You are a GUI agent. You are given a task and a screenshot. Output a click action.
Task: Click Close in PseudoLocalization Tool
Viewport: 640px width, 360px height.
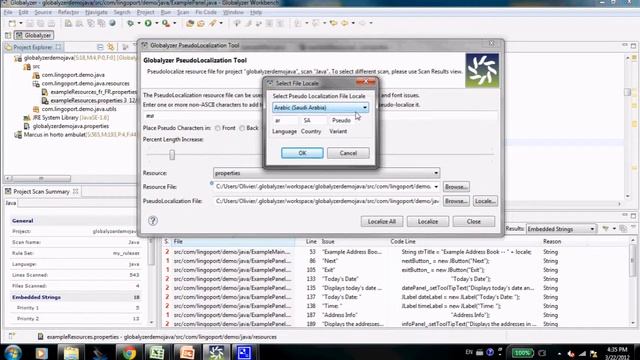pyautogui.click(x=473, y=221)
